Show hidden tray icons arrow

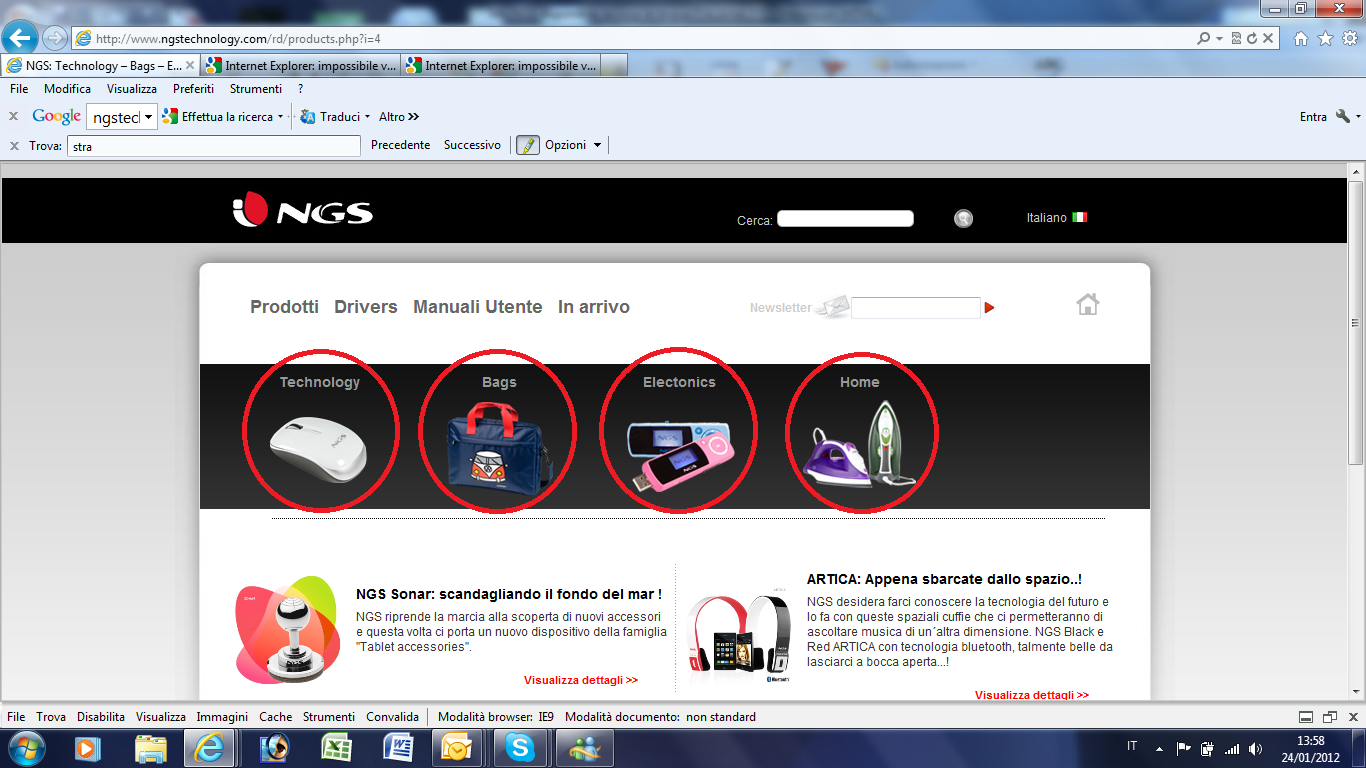[1159, 748]
